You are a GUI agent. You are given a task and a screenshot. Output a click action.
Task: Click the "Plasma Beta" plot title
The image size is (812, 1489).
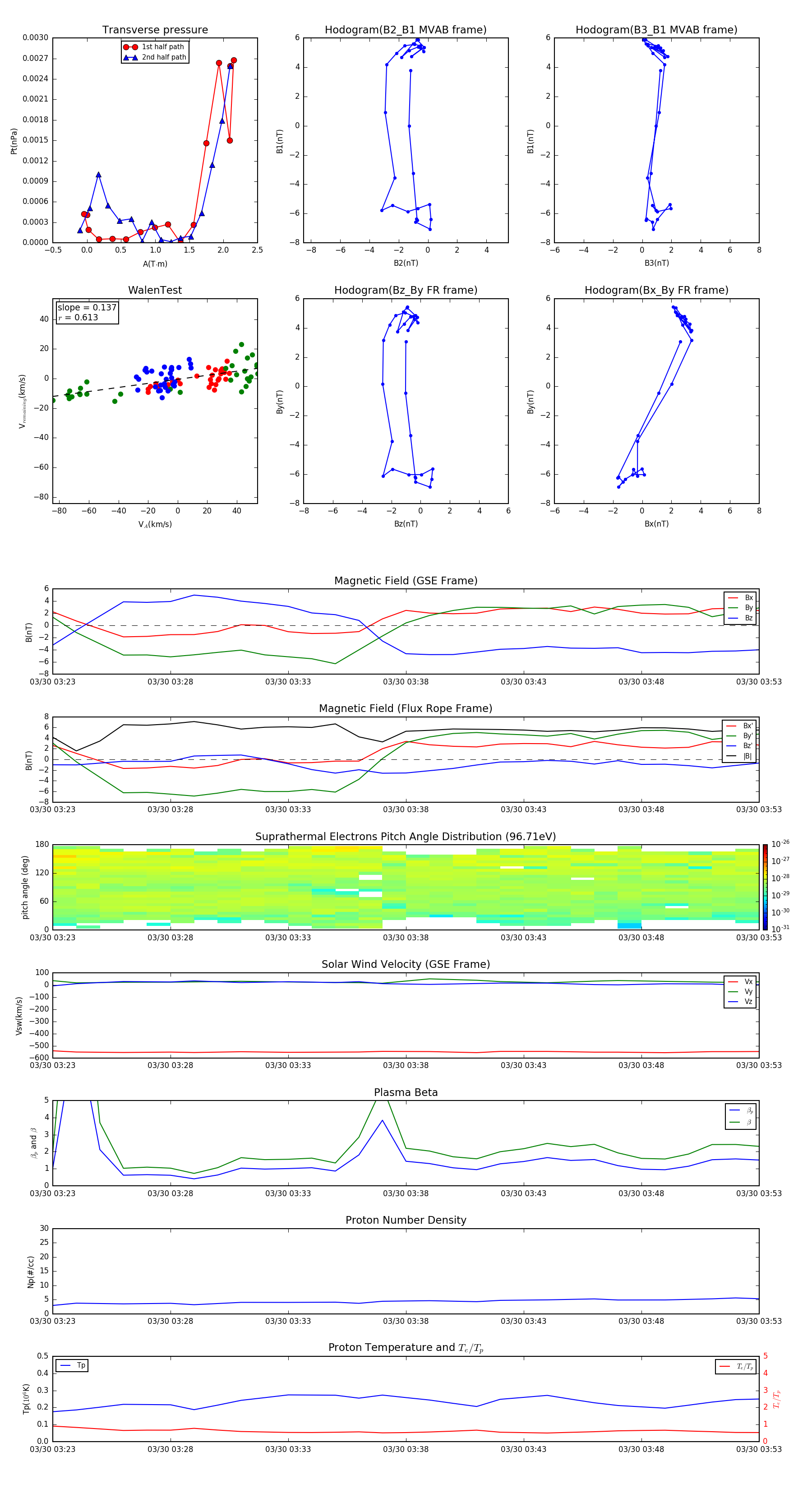tap(406, 1092)
